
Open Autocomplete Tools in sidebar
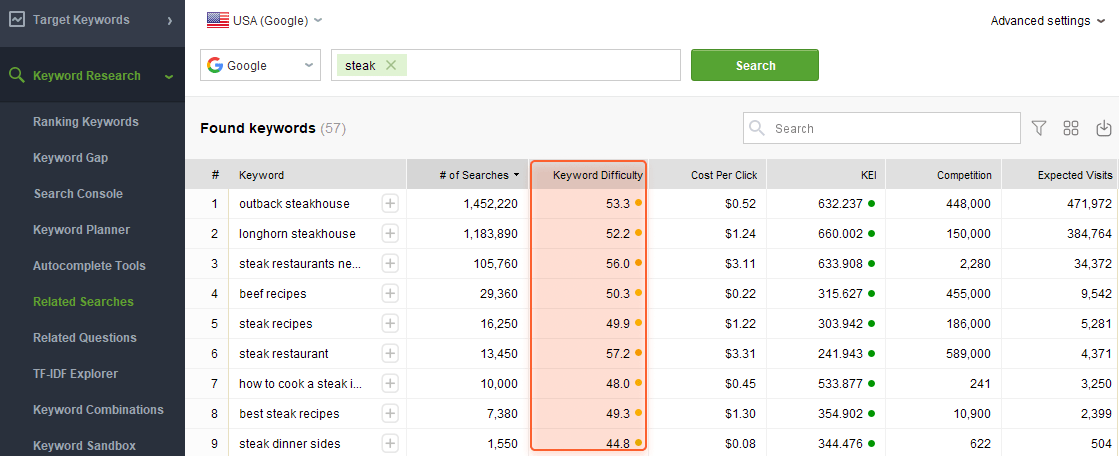point(89,265)
